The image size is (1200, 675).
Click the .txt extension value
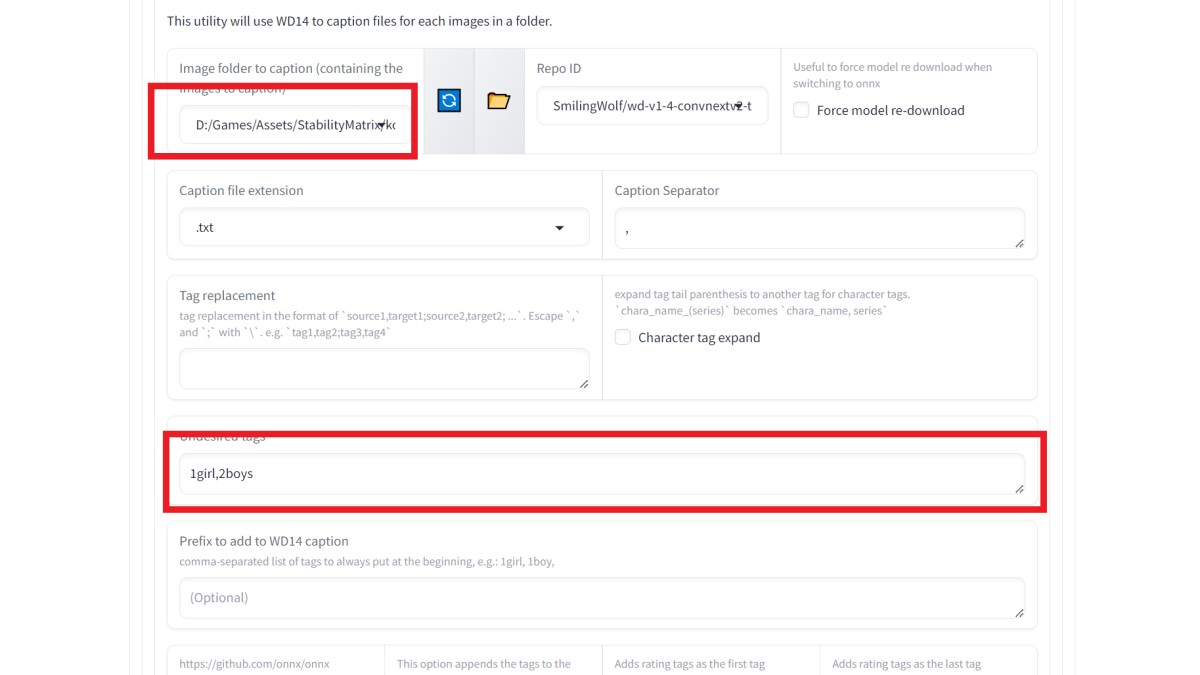click(x=205, y=228)
